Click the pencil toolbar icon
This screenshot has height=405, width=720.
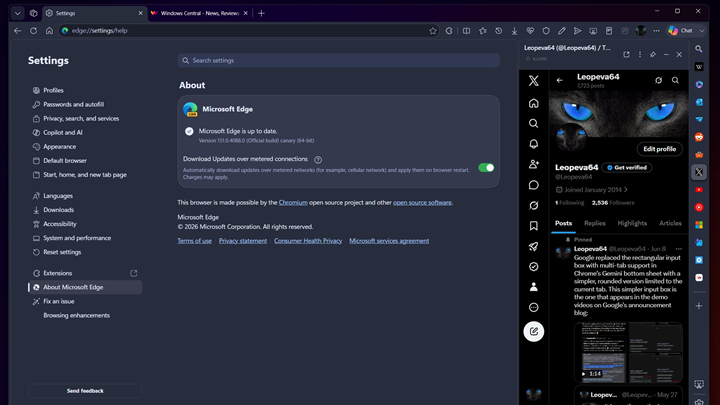[562, 31]
